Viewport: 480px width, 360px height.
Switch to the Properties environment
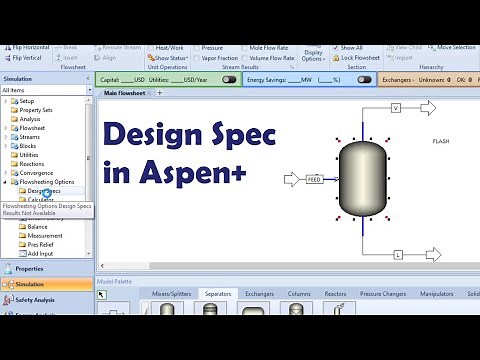[47, 269]
